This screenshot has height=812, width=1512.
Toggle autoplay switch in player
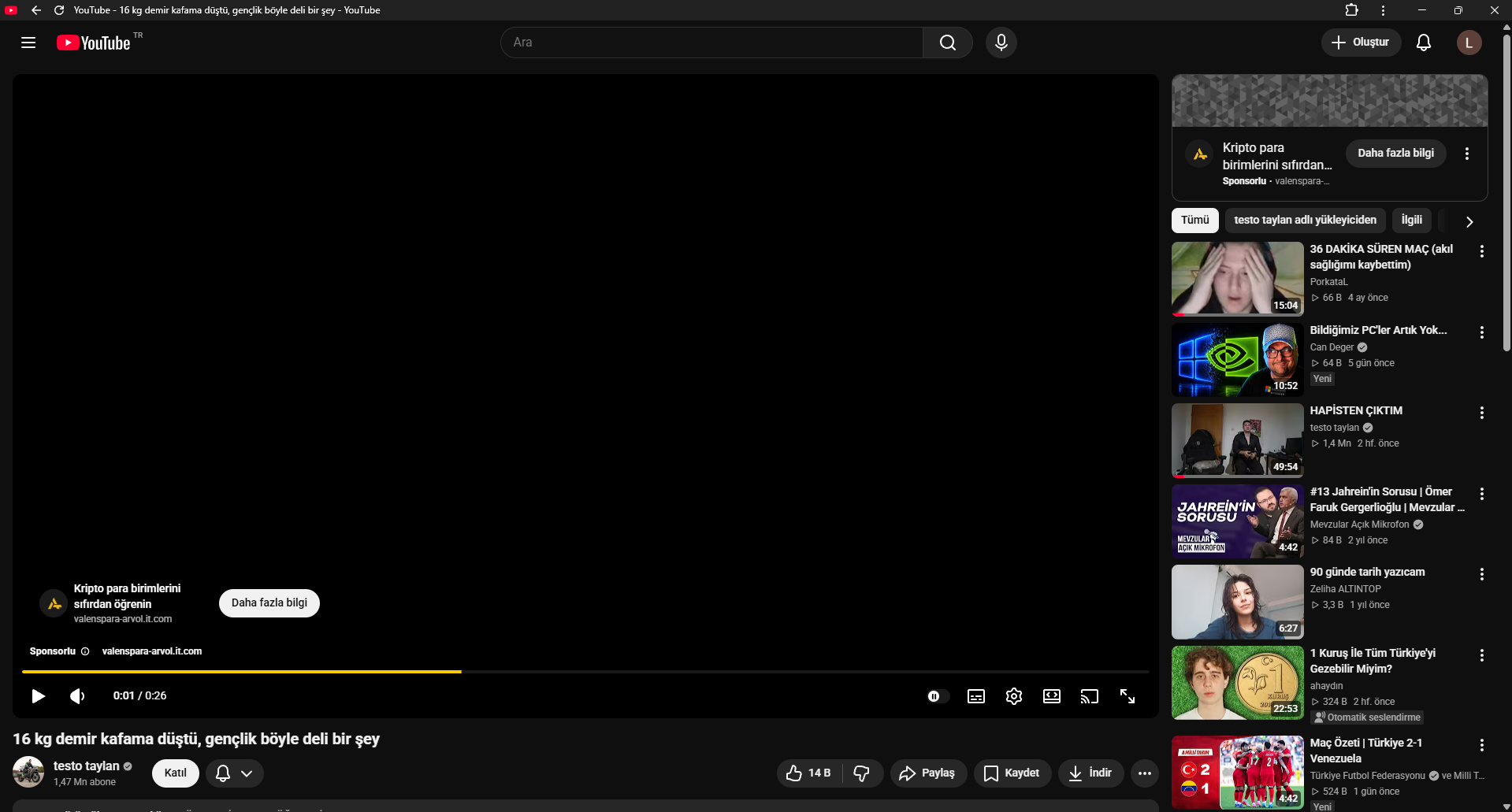[x=937, y=696]
